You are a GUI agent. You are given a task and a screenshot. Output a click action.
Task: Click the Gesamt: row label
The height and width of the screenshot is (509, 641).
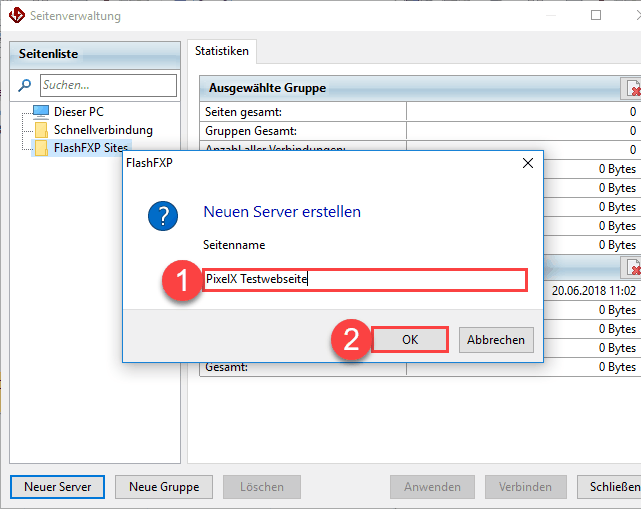[226, 367]
